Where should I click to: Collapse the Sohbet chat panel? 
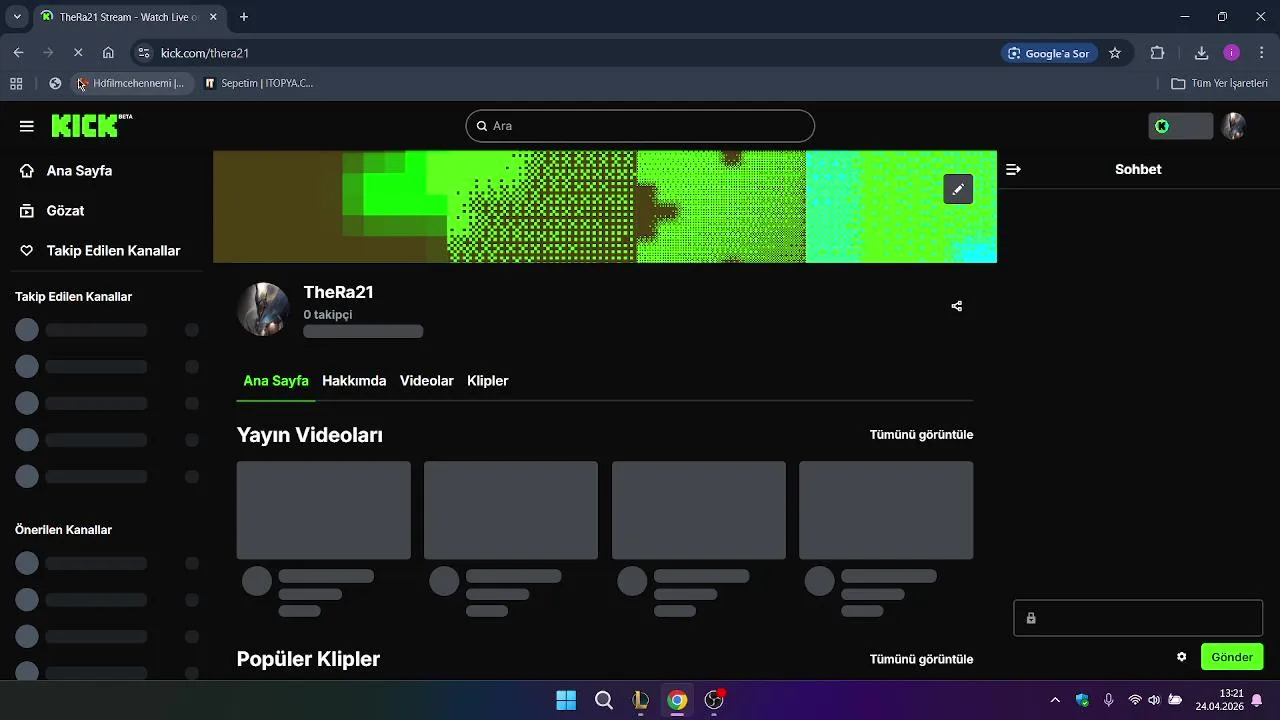pyautogui.click(x=1013, y=170)
